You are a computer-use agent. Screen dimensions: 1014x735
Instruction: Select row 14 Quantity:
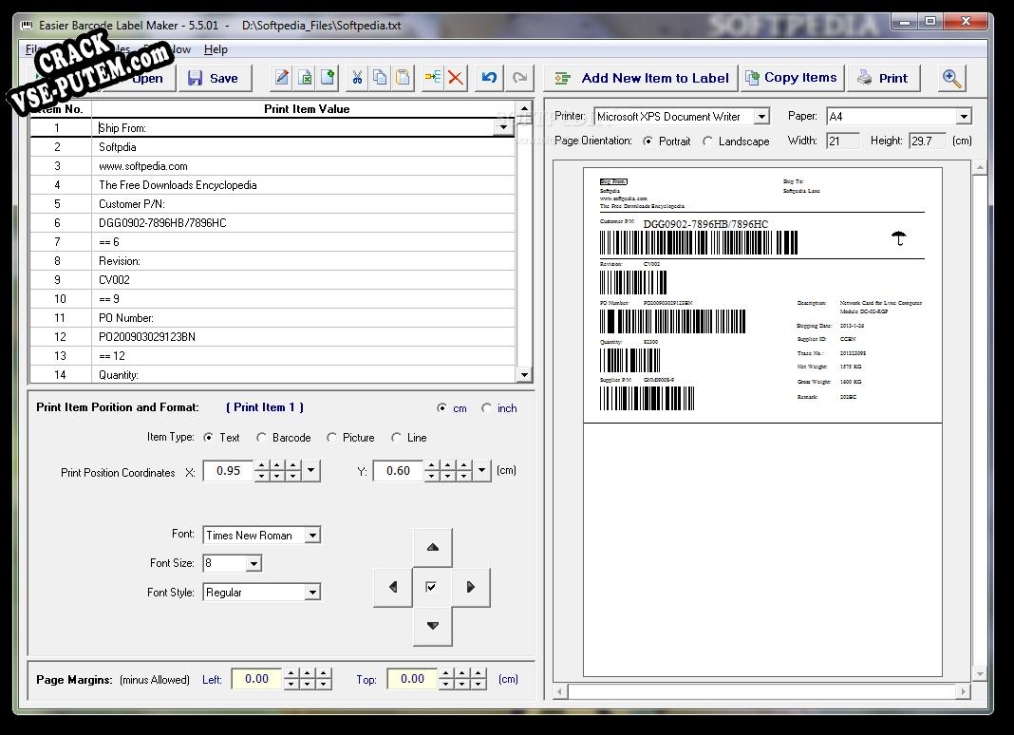click(x=272, y=375)
